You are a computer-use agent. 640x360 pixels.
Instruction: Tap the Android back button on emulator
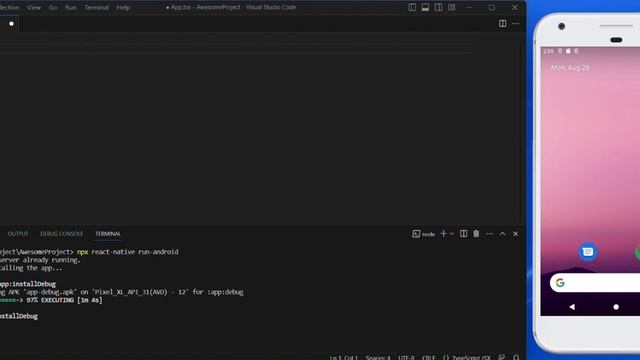[572, 307]
